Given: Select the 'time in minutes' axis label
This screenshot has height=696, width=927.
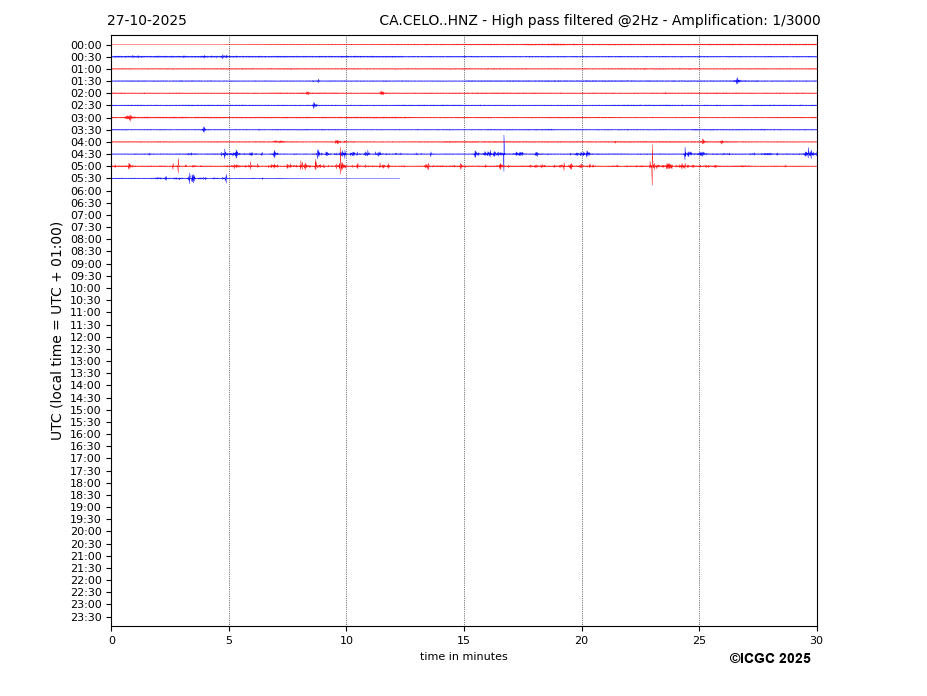Looking at the screenshot, I should coord(463,657).
